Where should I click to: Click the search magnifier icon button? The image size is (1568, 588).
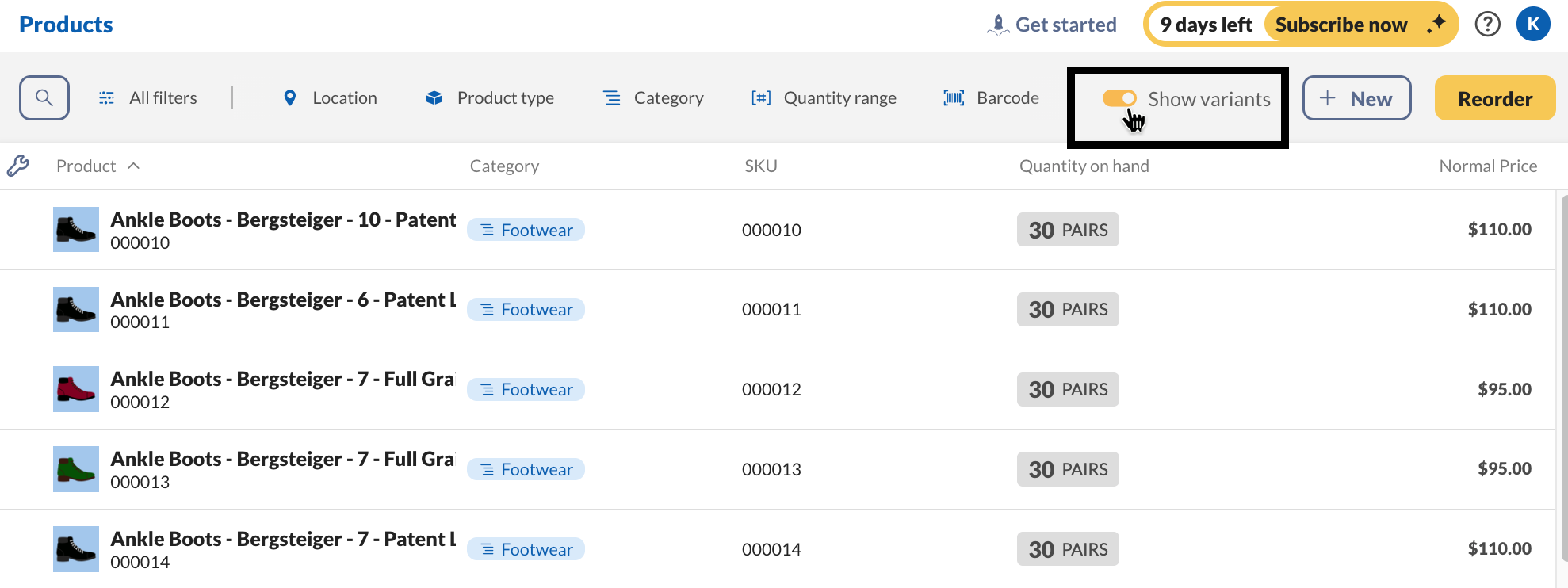(x=44, y=98)
